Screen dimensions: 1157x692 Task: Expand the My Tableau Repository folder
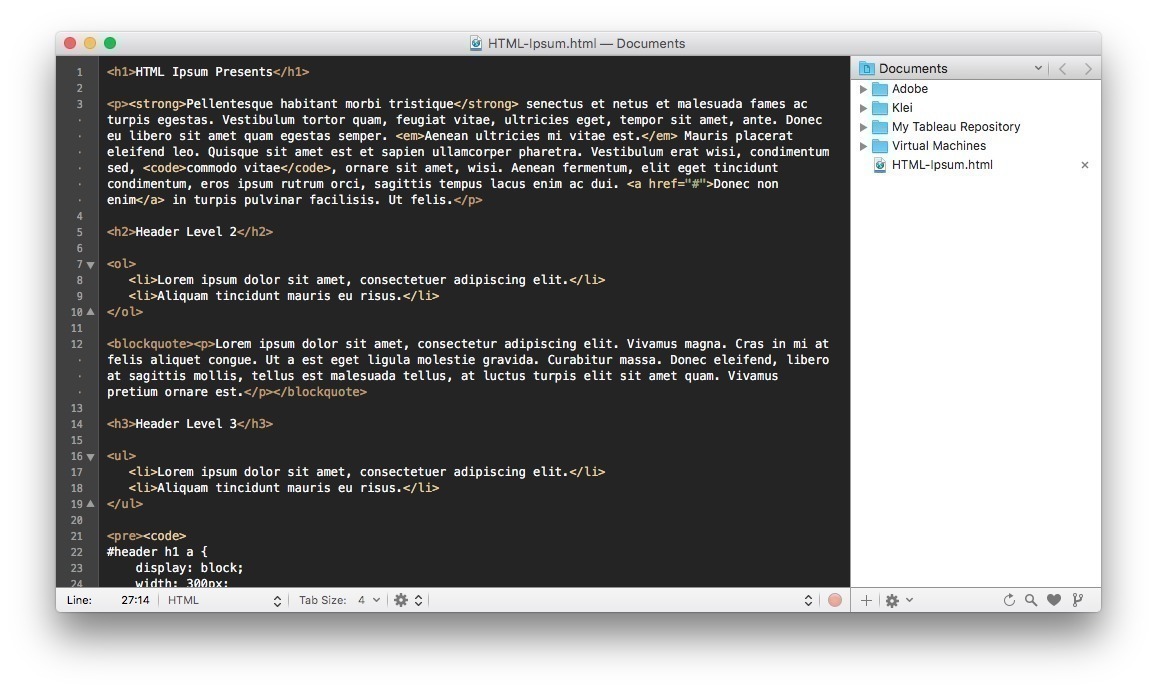(864, 127)
